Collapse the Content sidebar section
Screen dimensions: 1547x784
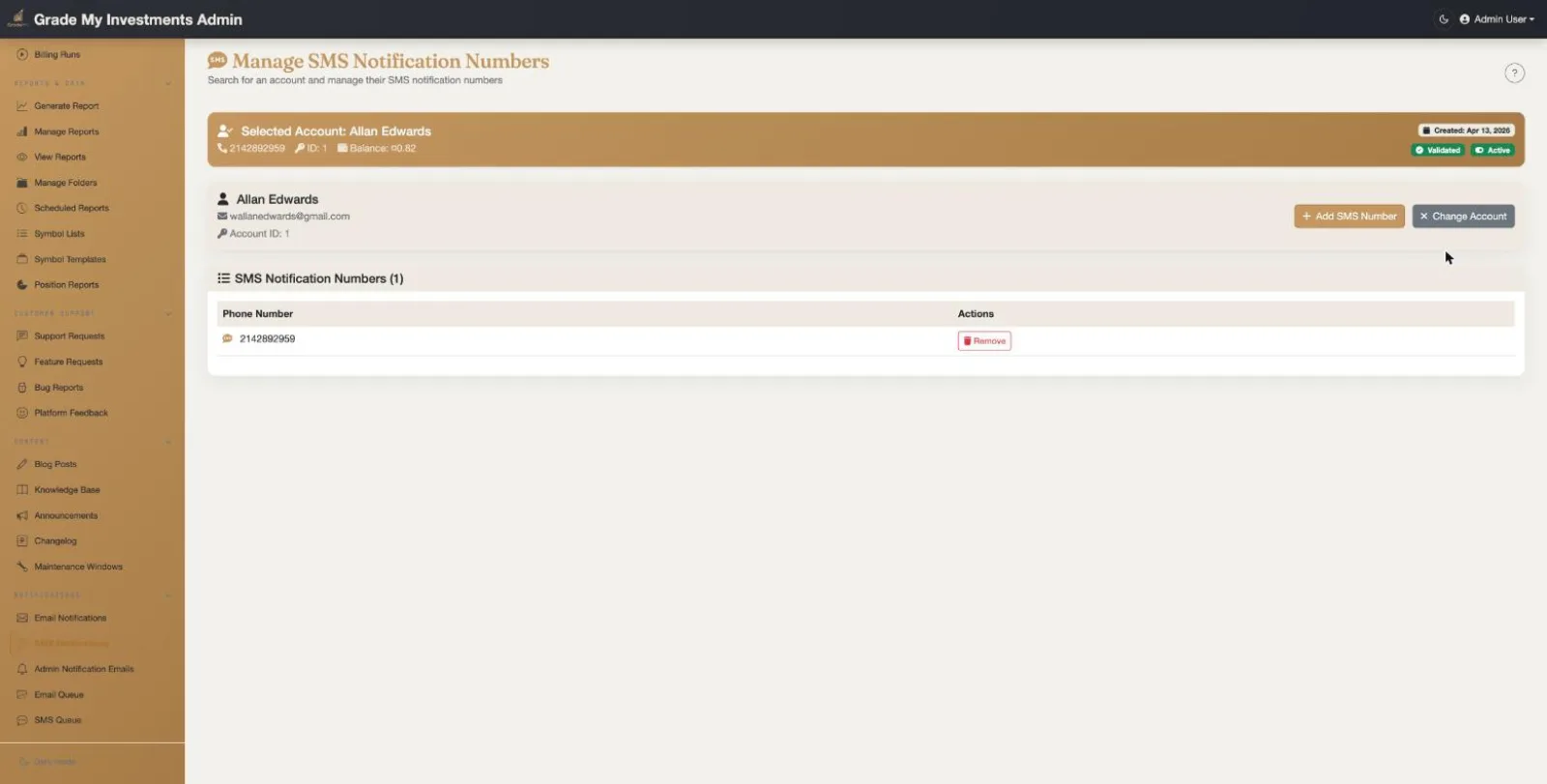click(168, 442)
